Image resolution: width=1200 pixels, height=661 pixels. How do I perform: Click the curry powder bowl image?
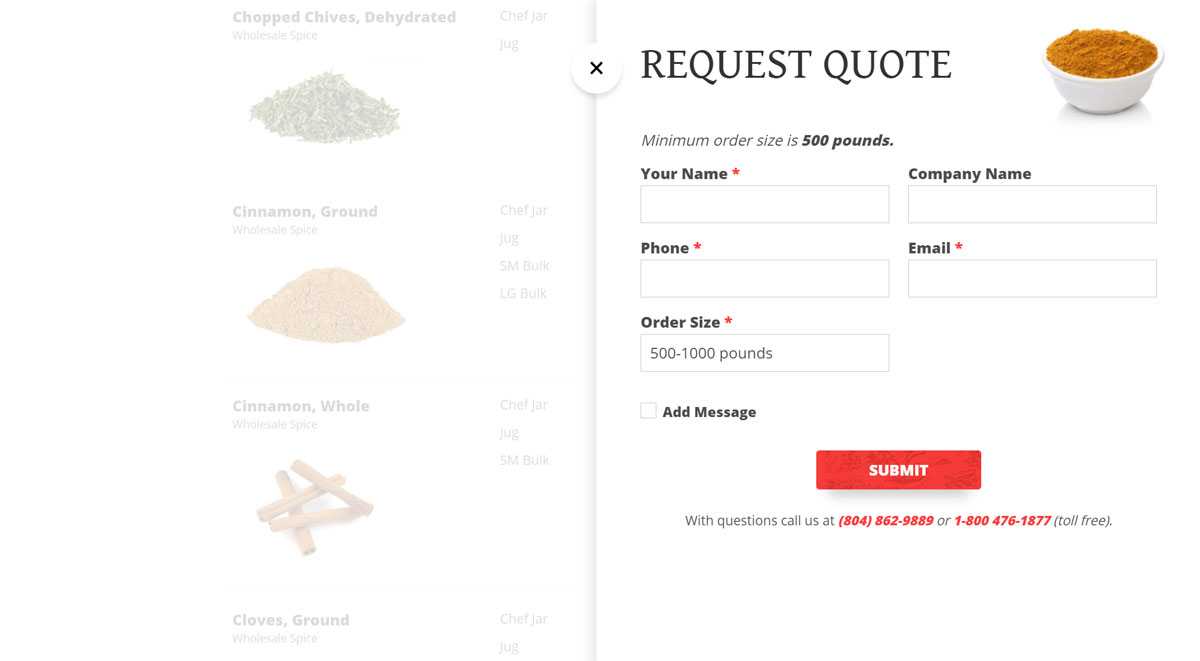point(1103,70)
